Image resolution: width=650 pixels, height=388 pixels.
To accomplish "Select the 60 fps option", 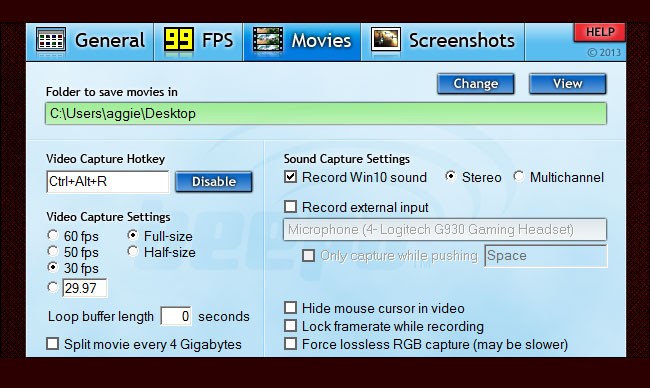I will click(53, 235).
